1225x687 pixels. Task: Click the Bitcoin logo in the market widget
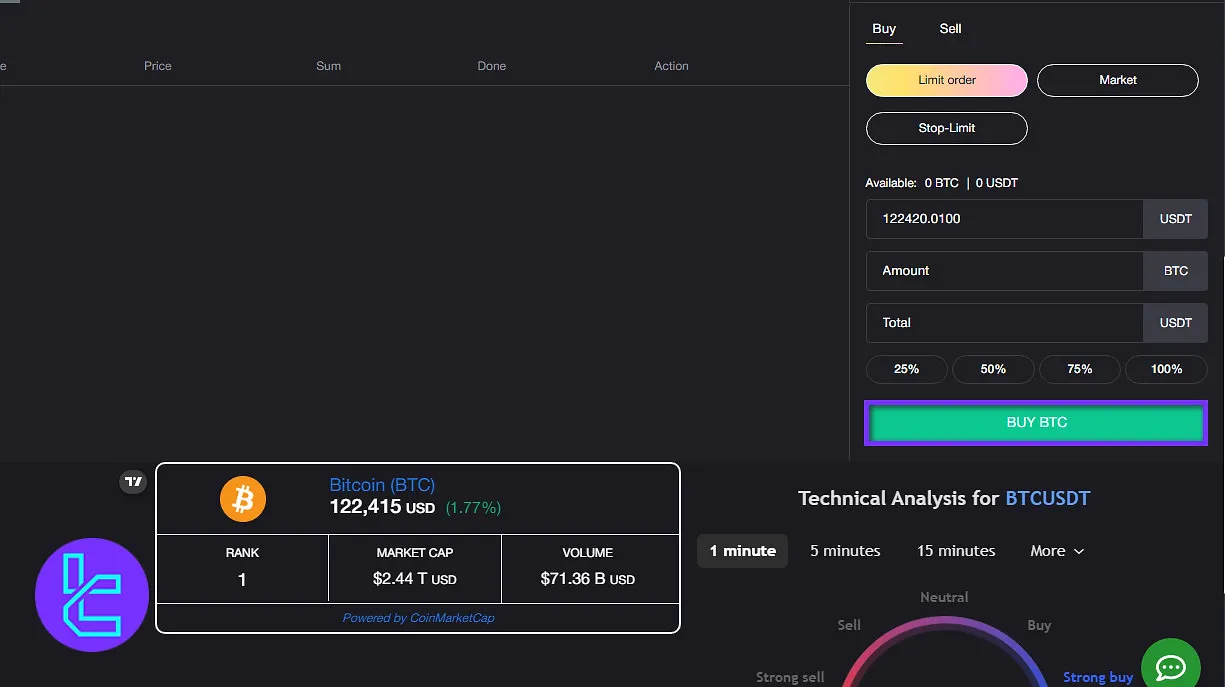pos(242,498)
